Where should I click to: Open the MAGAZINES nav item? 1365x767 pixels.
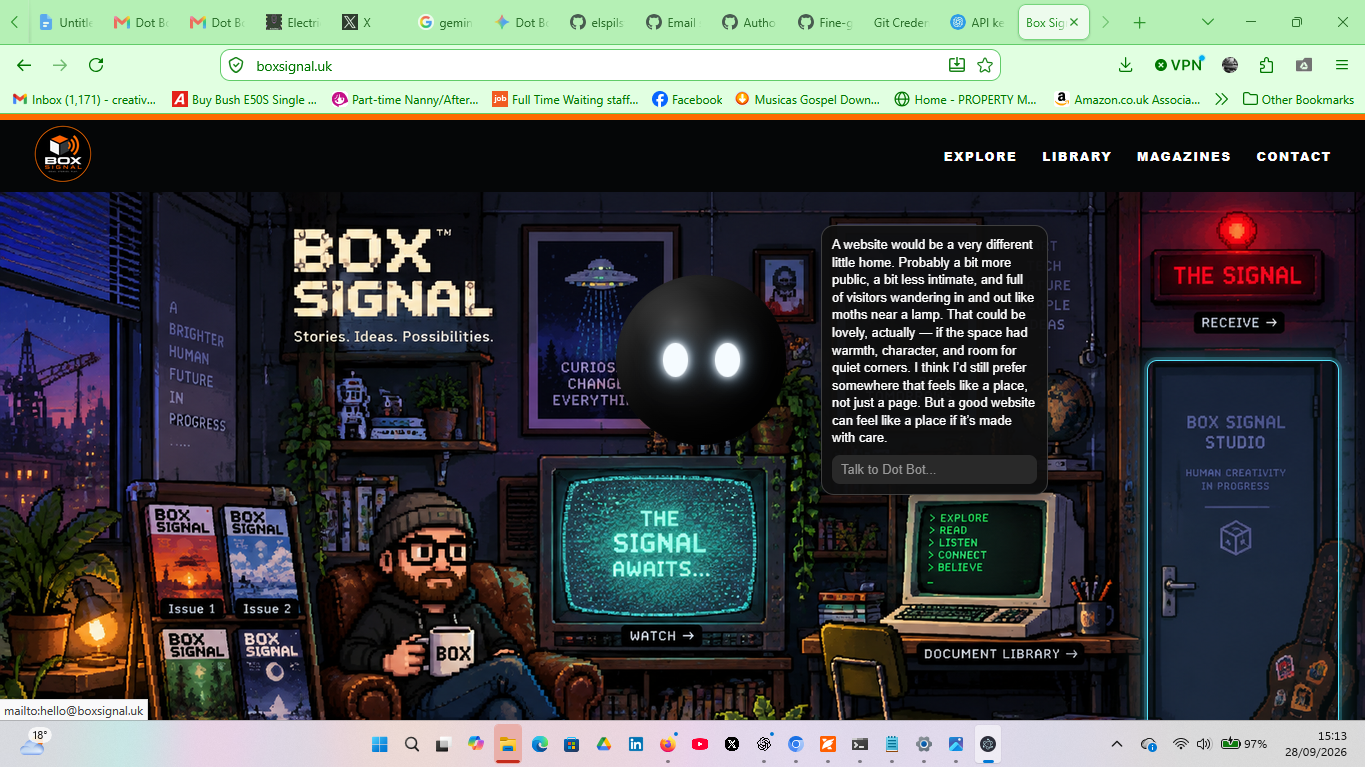click(x=1183, y=156)
